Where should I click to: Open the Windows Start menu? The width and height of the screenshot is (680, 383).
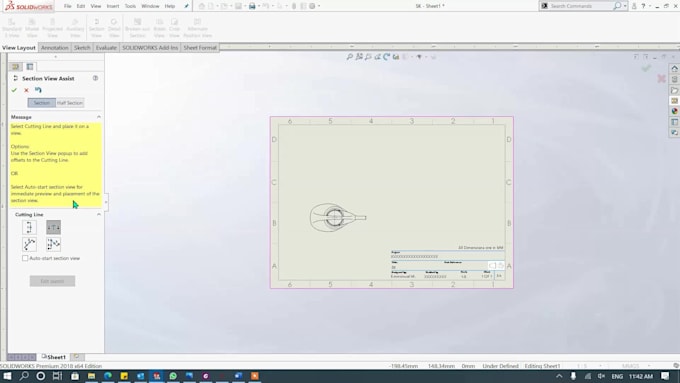click(7, 376)
